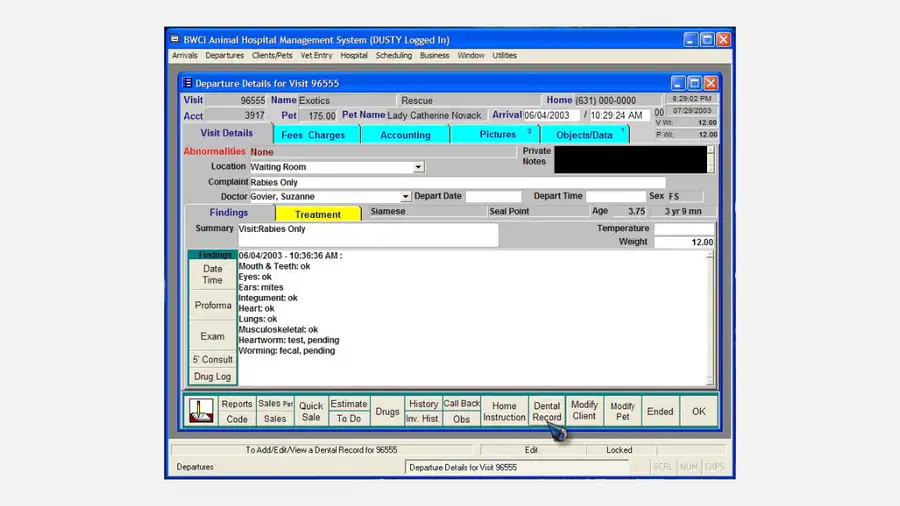The height and width of the screenshot is (506, 900).
Task: Expand the Doctor dropdown arrow
Action: [405, 196]
